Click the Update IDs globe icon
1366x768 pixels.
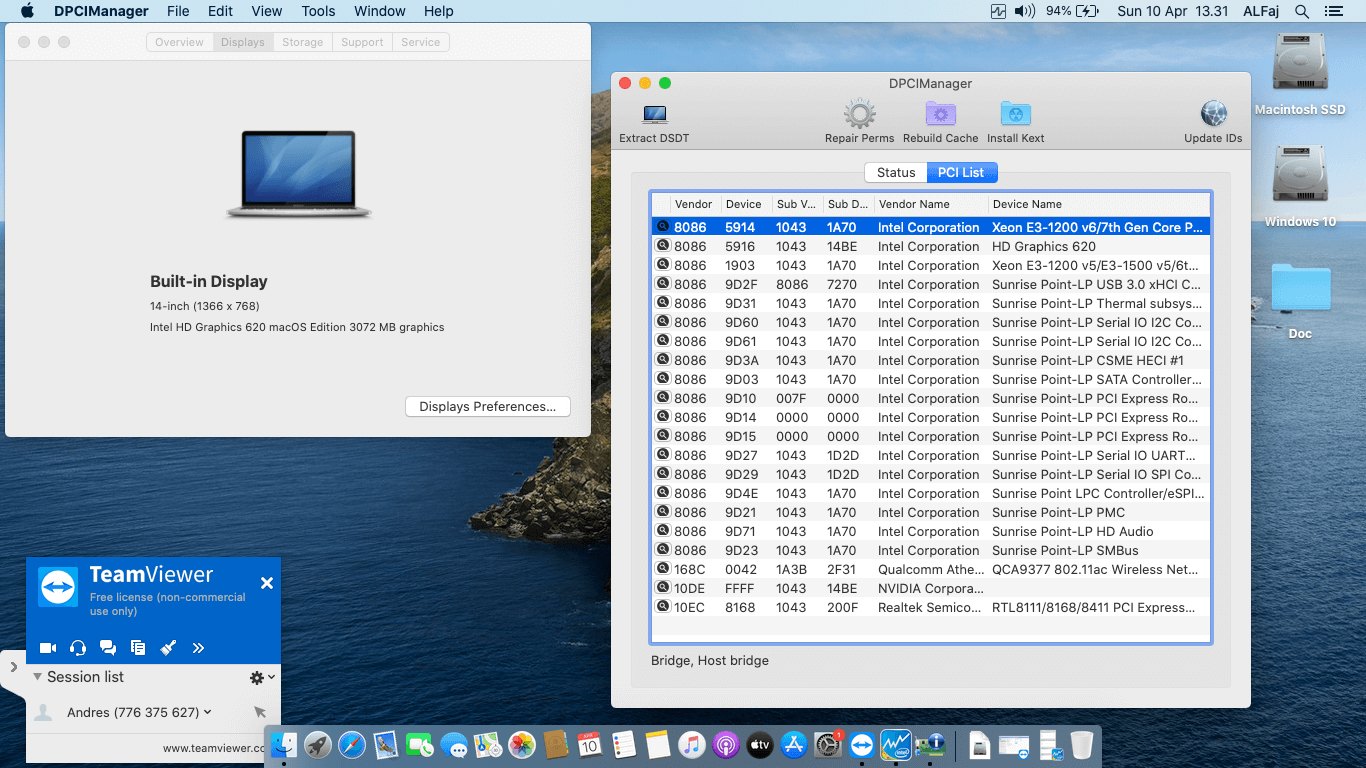pyautogui.click(x=1213, y=114)
